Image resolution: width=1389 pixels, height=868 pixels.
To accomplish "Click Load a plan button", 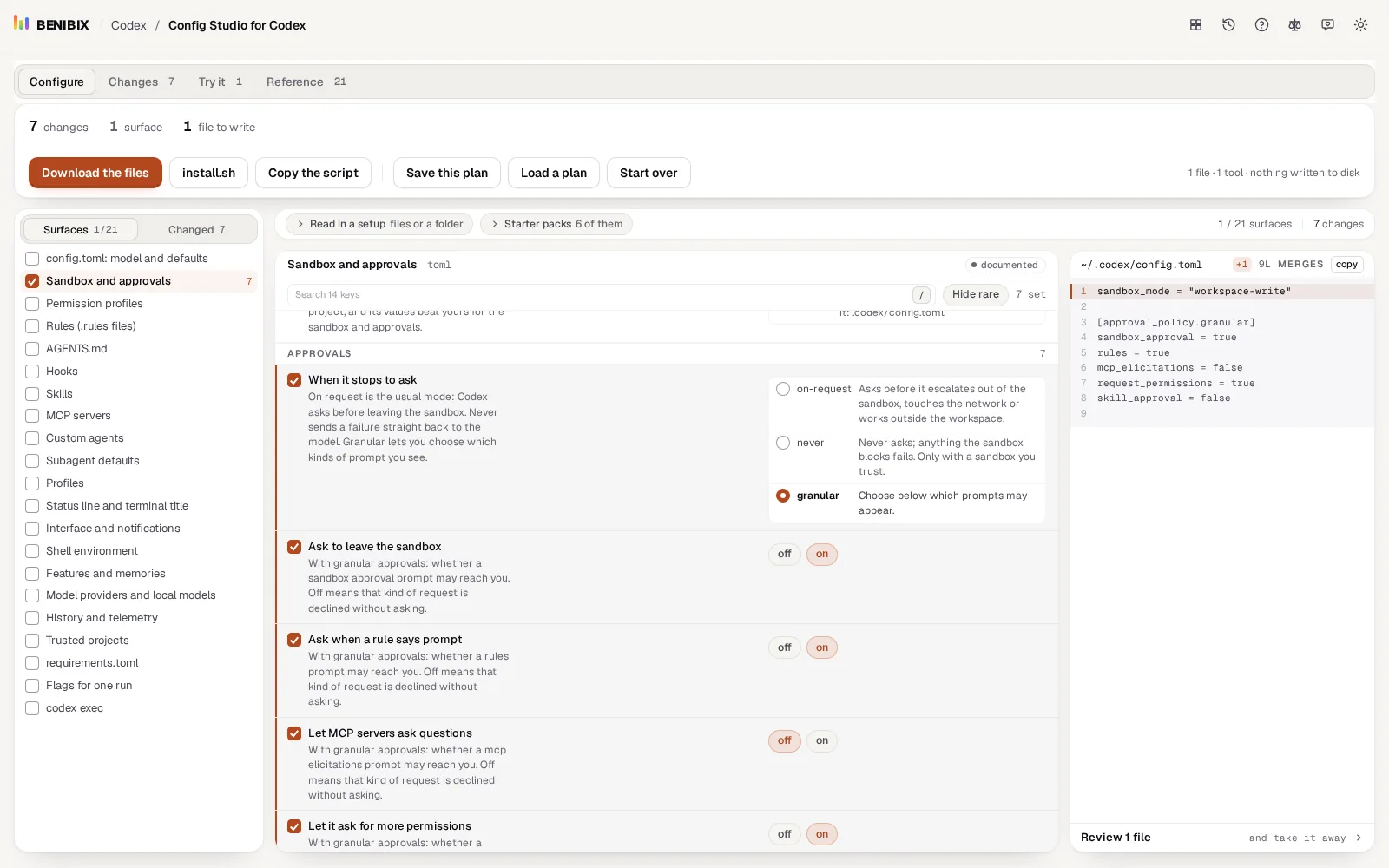I will pos(554,173).
